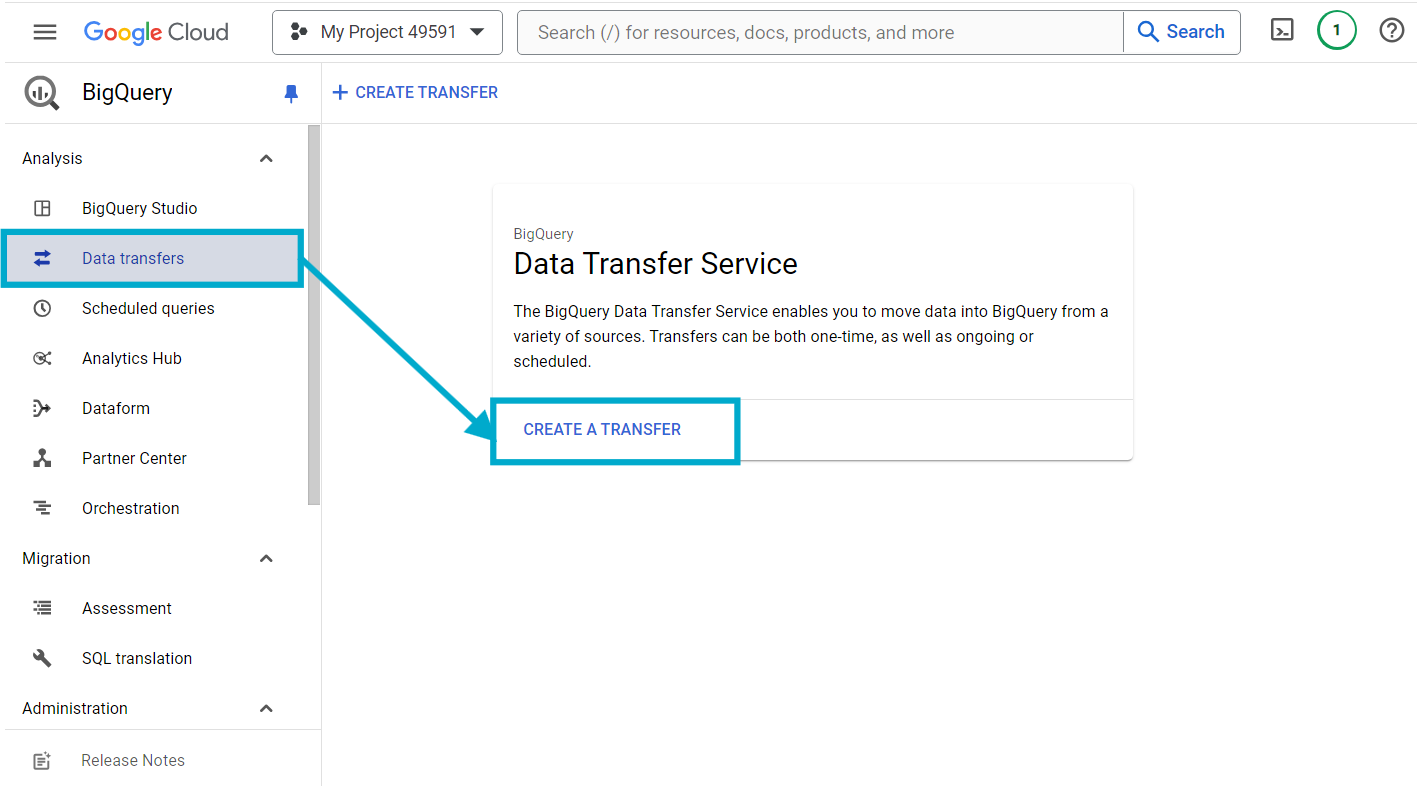The image size is (1417, 786).
Task: Select Data transfers in sidebar
Action: click(x=155, y=258)
